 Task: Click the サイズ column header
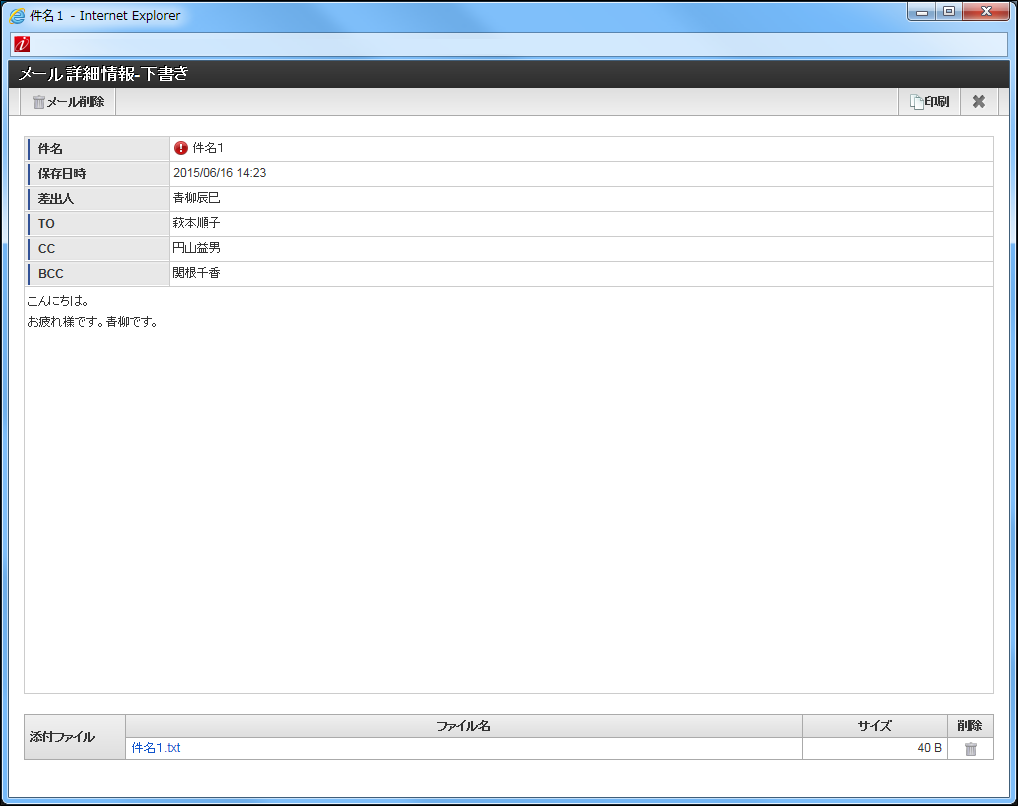pyautogui.click(x=875, y=726)
